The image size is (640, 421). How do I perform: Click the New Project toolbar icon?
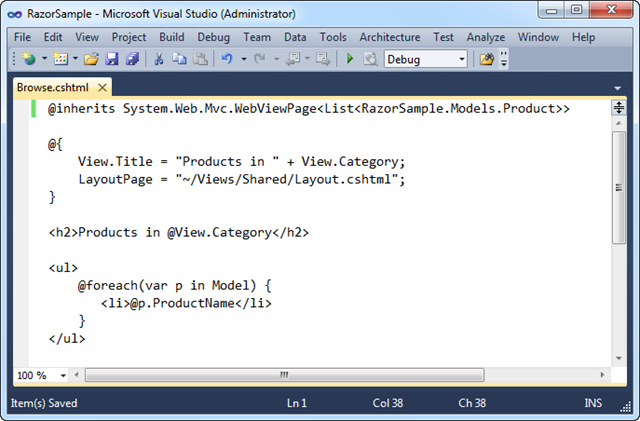(29, 59)
